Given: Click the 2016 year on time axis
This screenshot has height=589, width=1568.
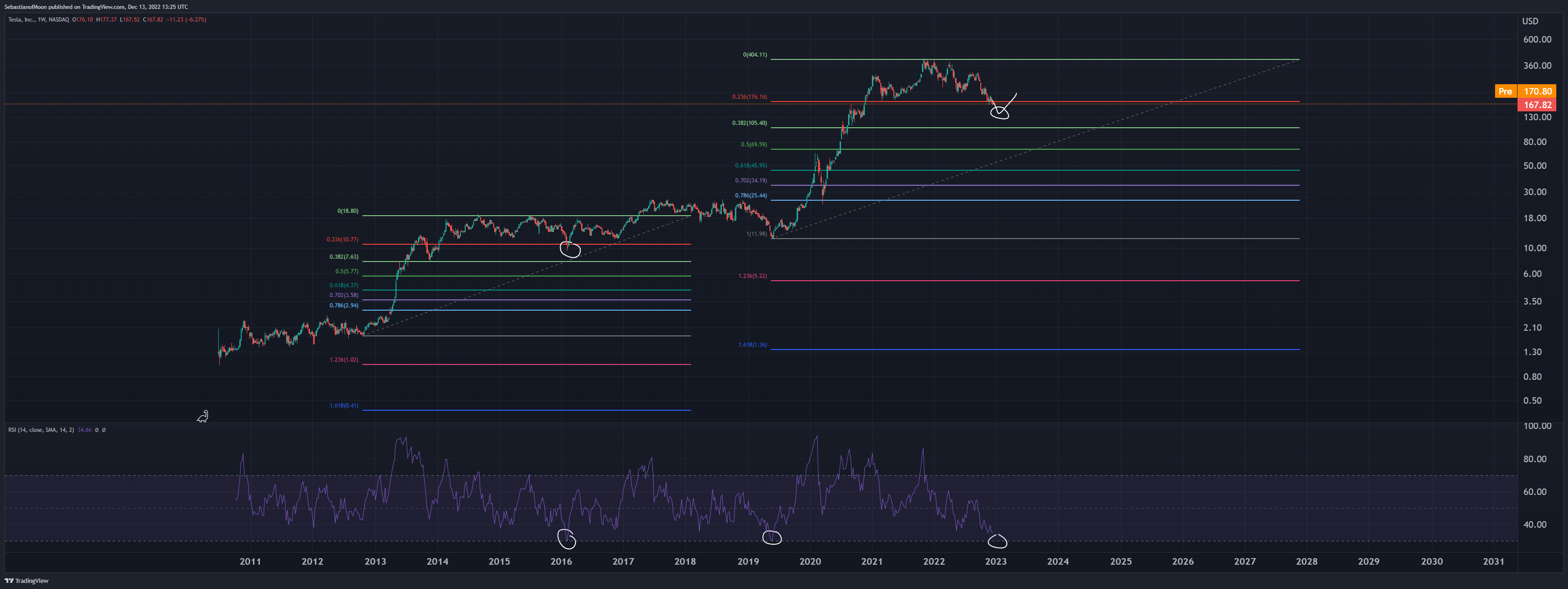Looking at the screenshot, I should 561,561.
